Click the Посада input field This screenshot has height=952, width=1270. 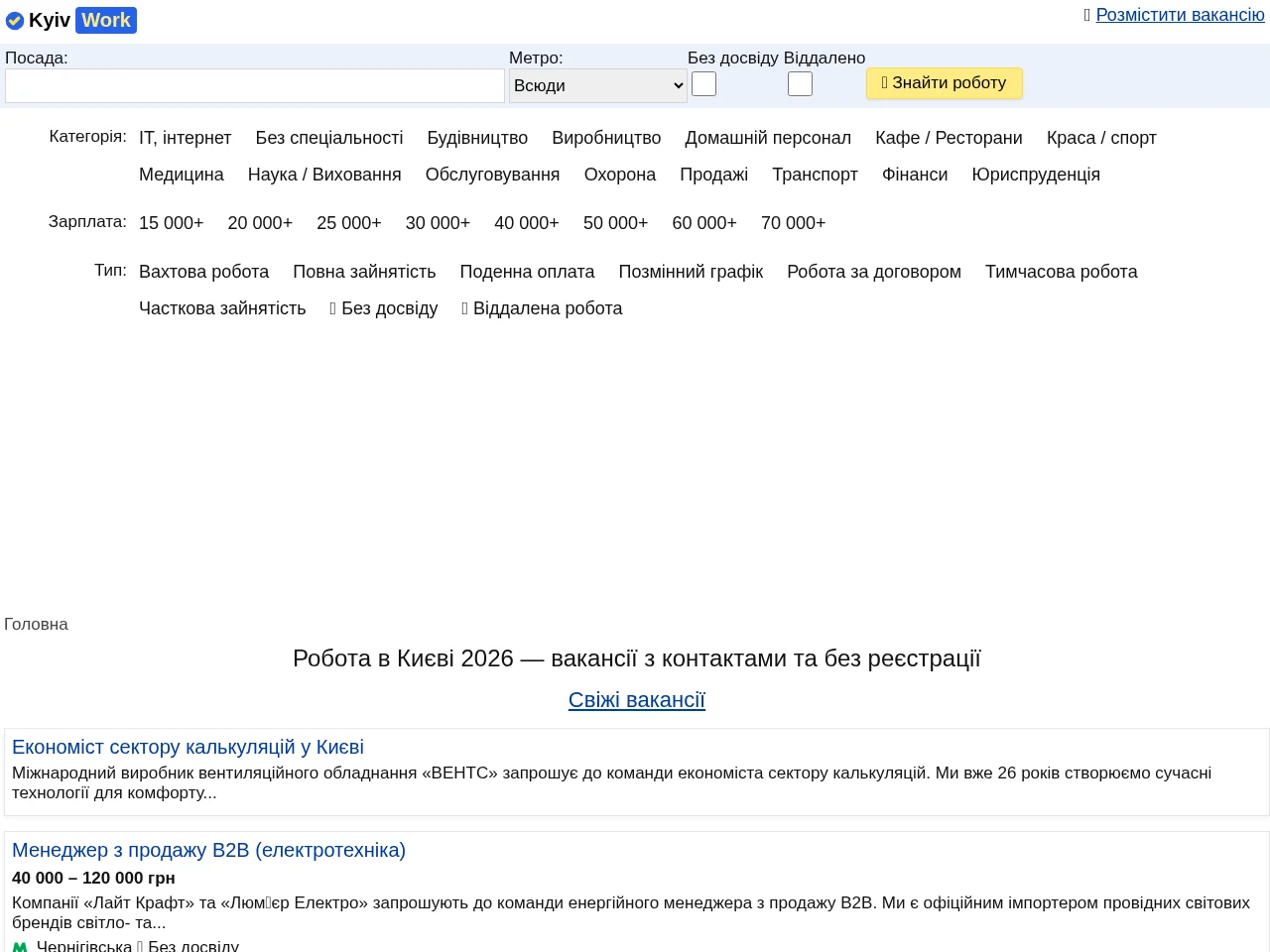255,85
